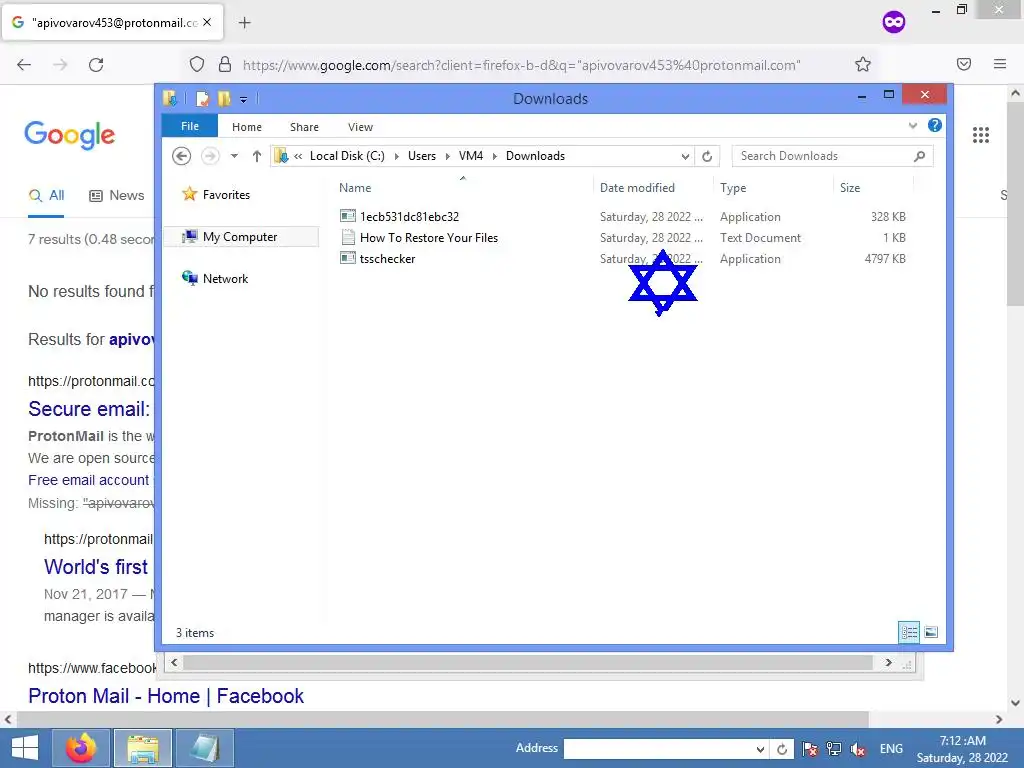Open the View ribbon tab
Viewport: 1024px width, 768px height.
click(x=360, y=127)
